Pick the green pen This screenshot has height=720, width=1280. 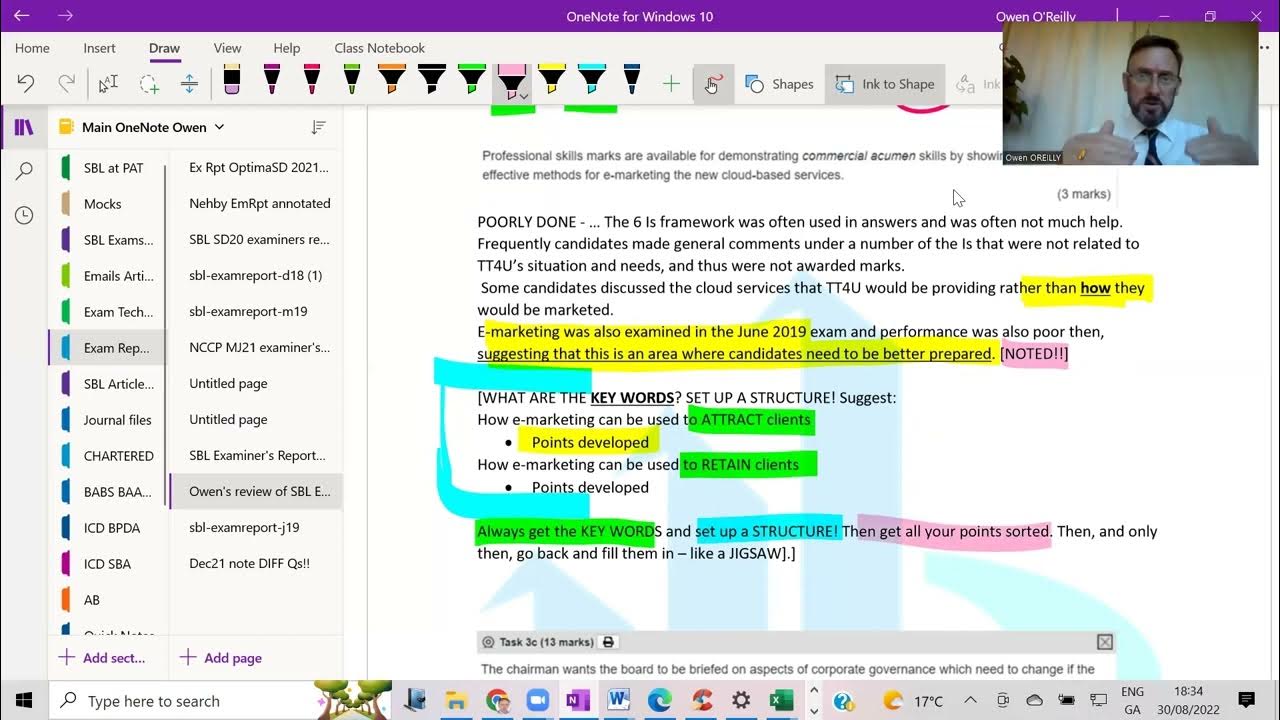point(352,80)
